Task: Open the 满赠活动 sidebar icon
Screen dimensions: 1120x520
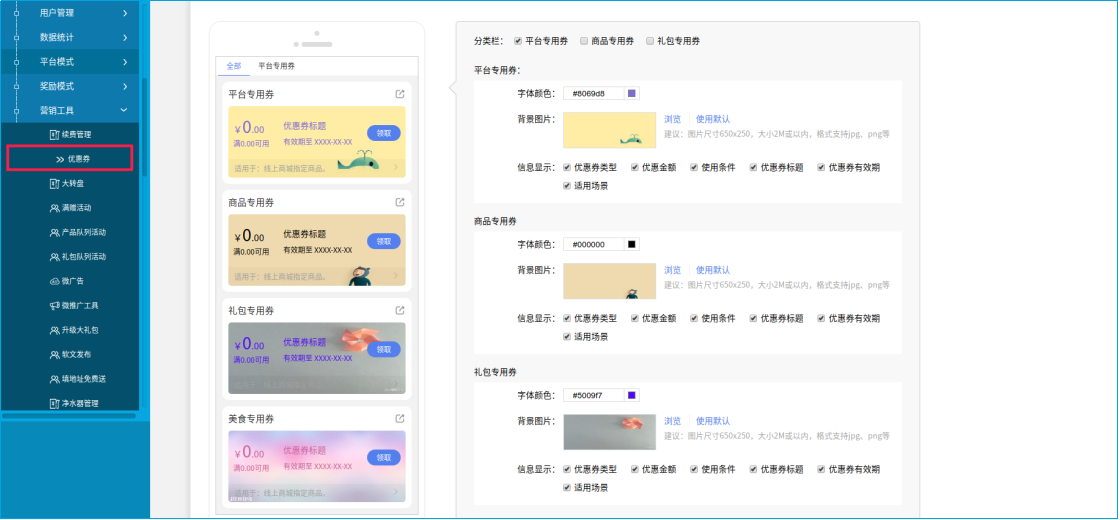Action: point(54,208)
